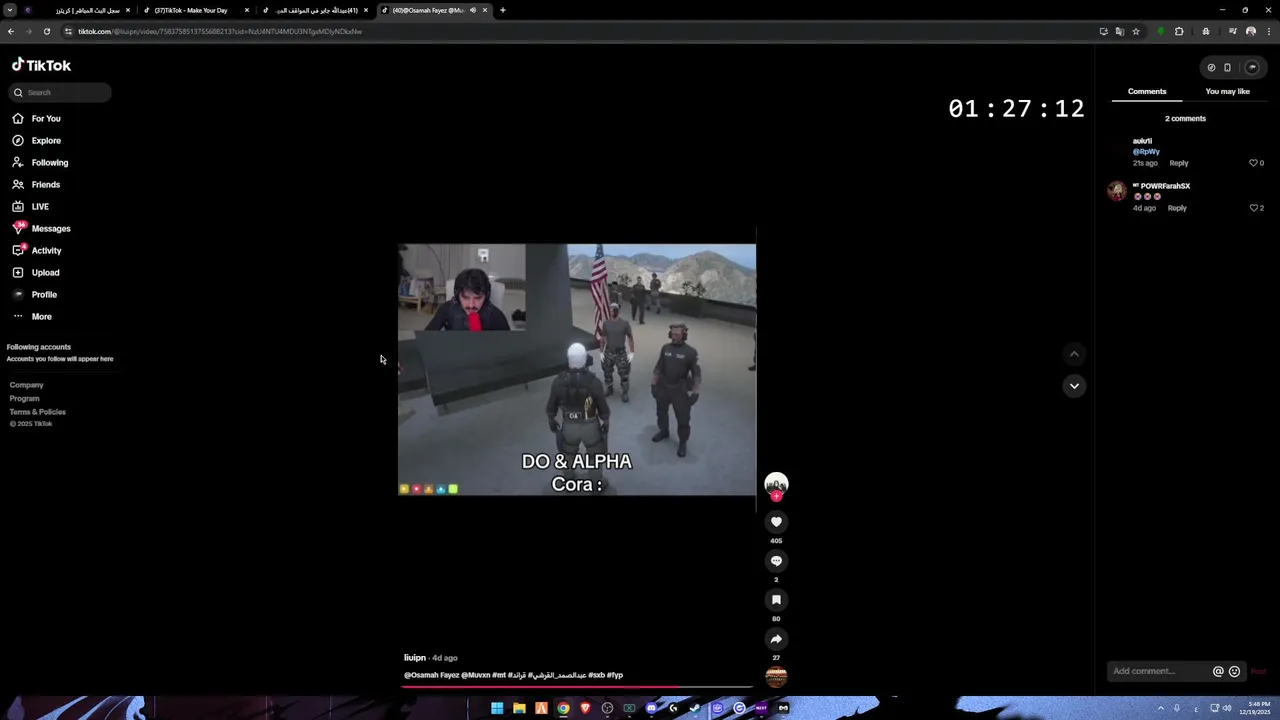Viewport: 1280px width, 720px height.
Task: Switch to the Comments tab
Action: coord(1147,91)
